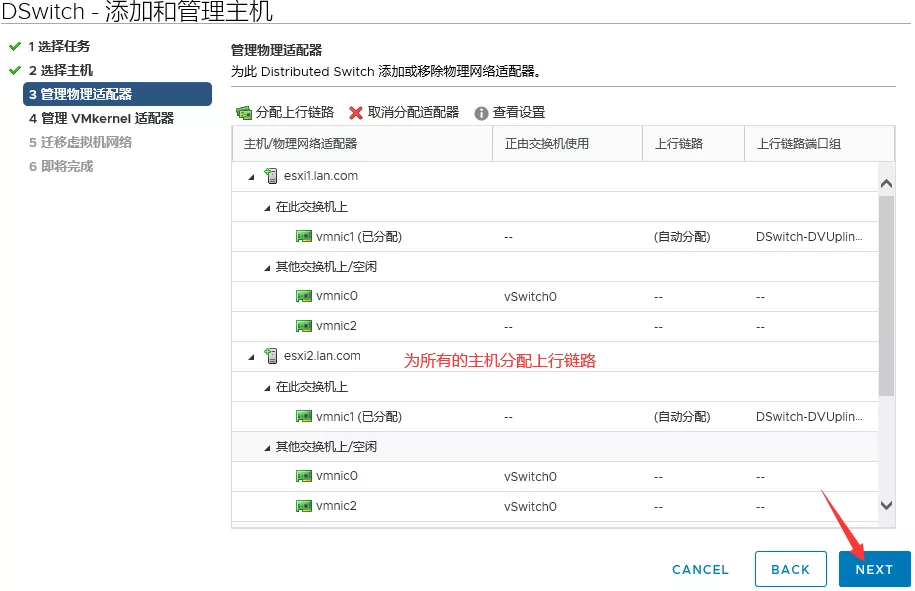Collapse the esxi1.lan.com host tree node
Screen dimensions: 915x591
251,177
